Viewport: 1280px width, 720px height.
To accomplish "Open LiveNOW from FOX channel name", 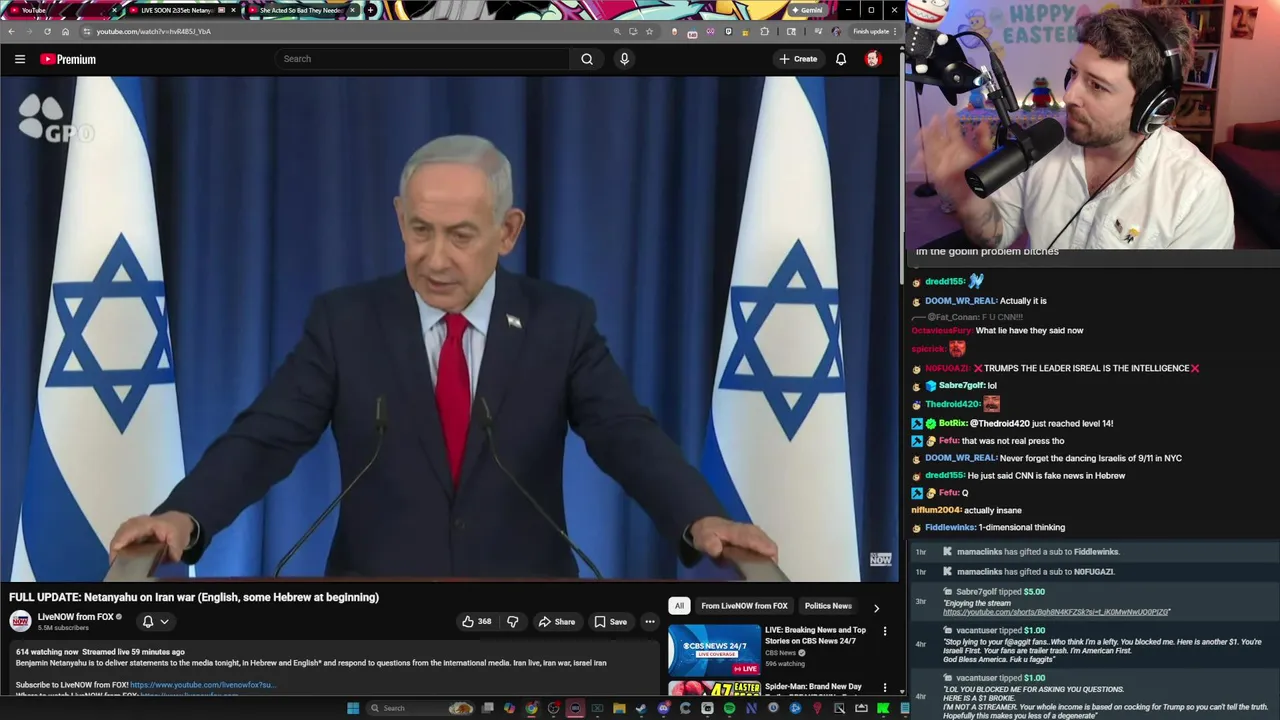I will point(76,617).
